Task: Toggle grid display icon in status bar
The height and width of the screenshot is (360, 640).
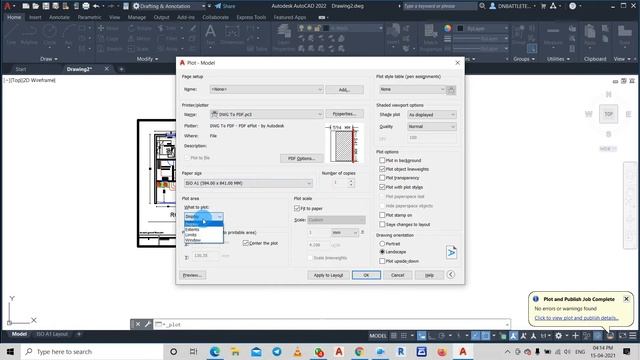Action: coord(394,336)
